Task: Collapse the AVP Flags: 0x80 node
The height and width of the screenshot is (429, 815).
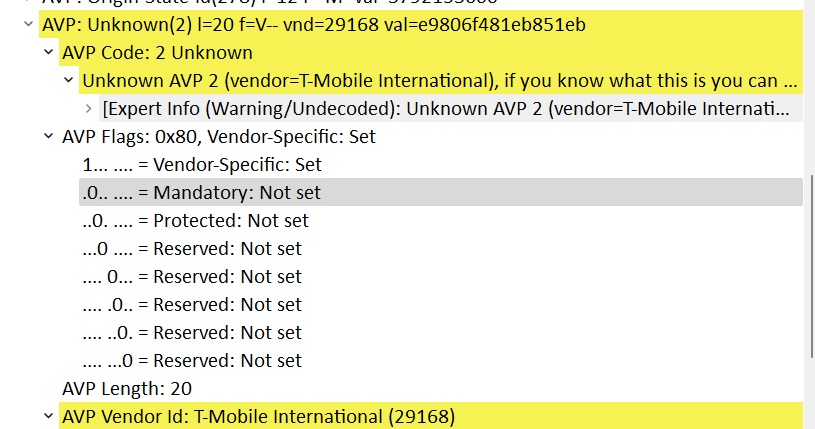Action: point(48,136)
